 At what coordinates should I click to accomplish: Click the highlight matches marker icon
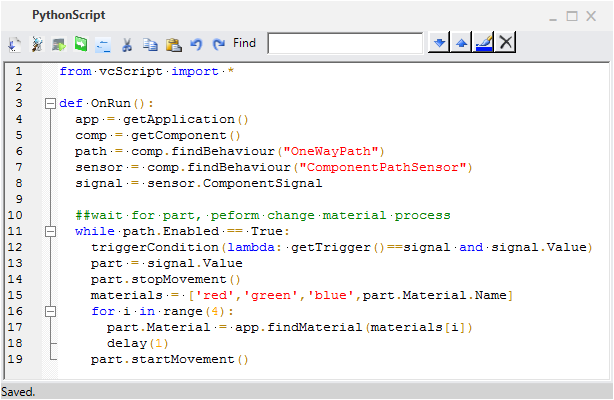click(483, 42)
